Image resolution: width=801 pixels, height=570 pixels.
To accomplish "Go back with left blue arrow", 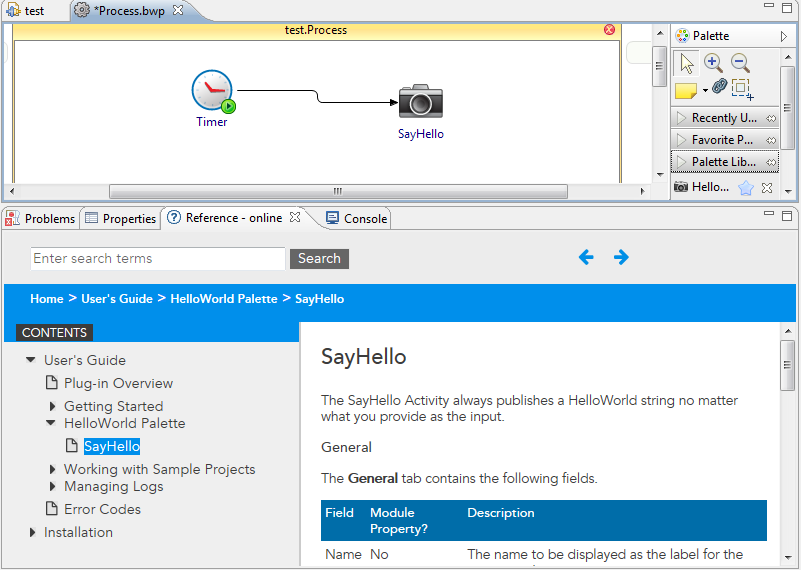I will 586,258.
